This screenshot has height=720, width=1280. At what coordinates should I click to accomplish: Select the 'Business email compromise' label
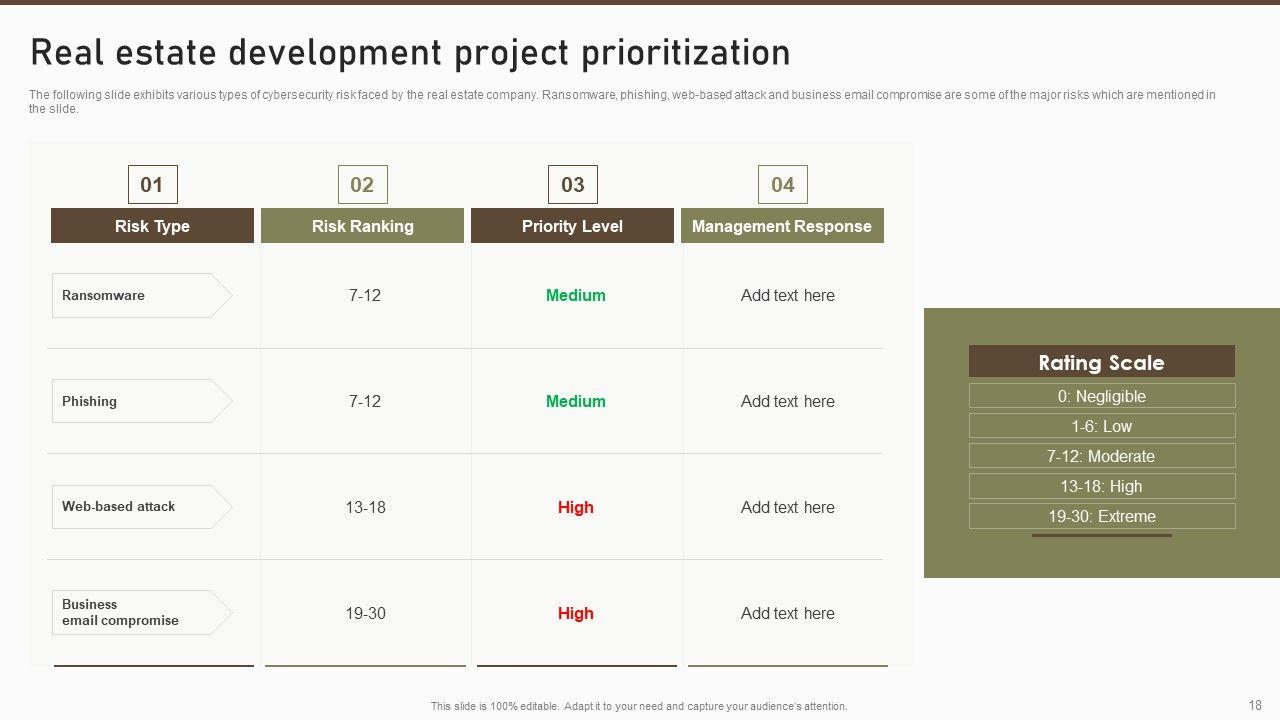142,612
